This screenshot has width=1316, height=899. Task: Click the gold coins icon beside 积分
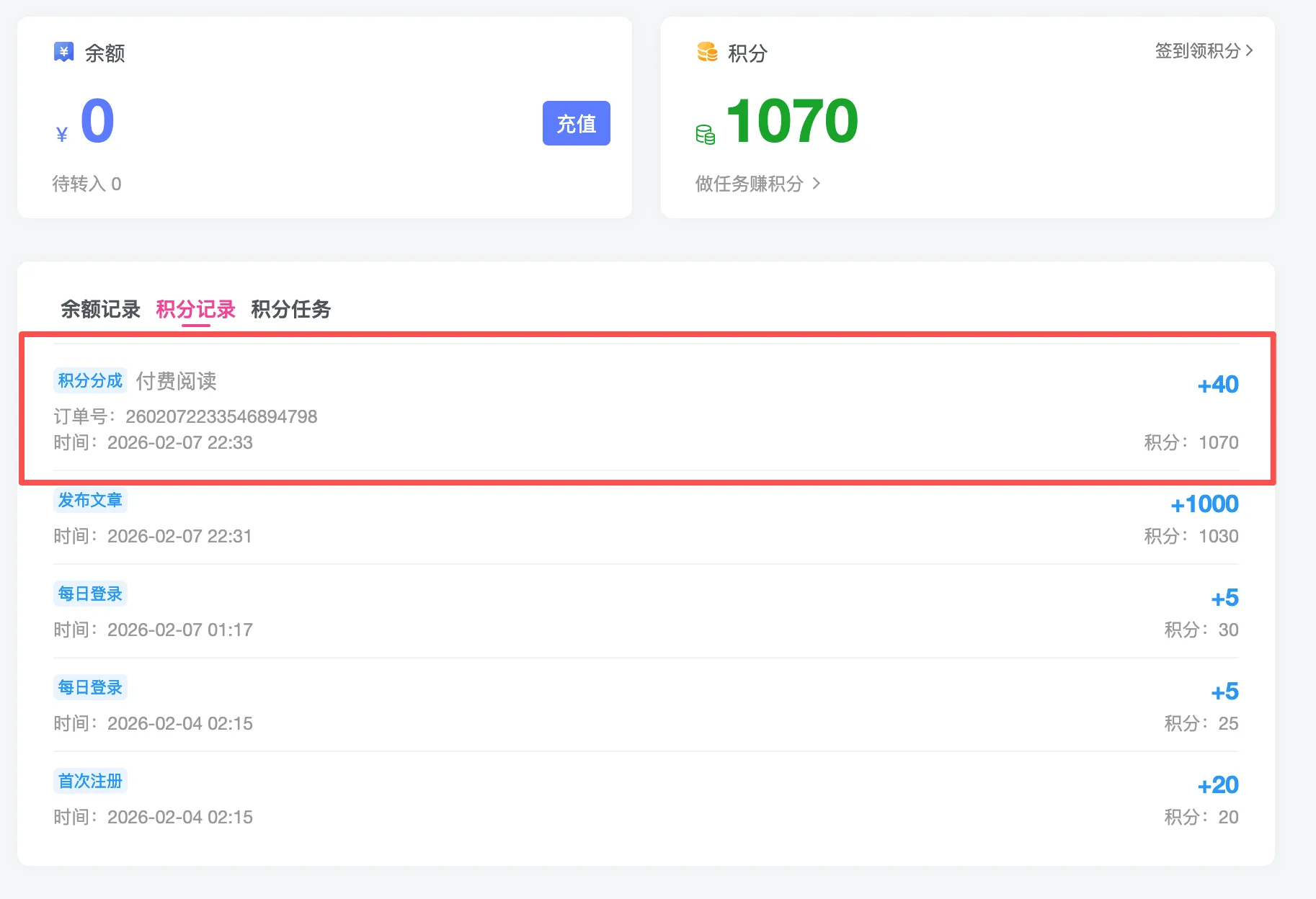click(x=707, y=52)
